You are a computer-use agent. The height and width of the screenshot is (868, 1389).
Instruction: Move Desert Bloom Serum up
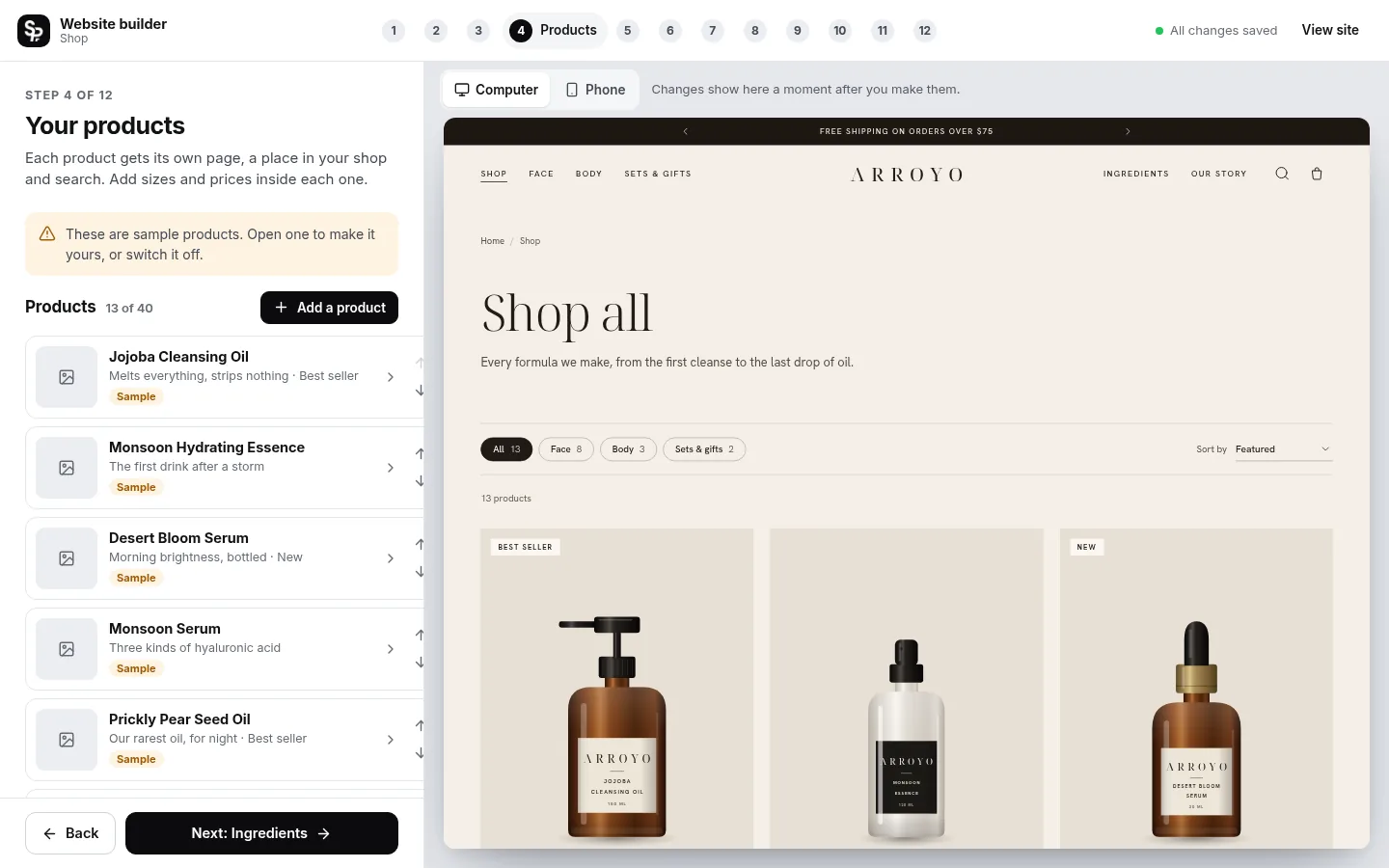[420, 544]
